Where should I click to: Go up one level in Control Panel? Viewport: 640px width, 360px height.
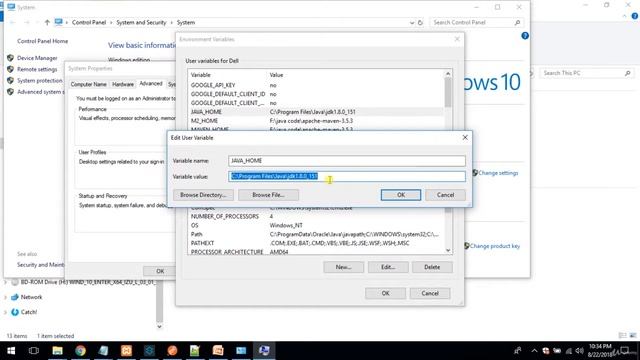click(x=47, y=22)
